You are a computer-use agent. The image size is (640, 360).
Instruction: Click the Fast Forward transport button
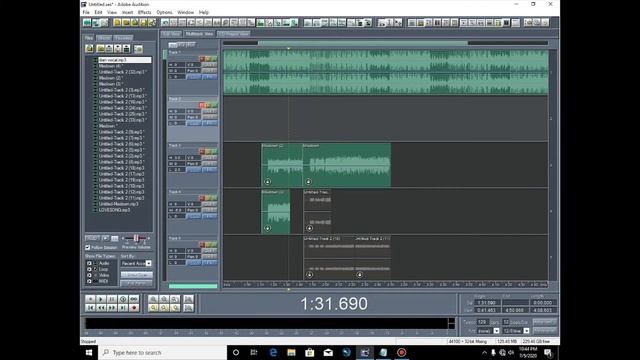112,308
